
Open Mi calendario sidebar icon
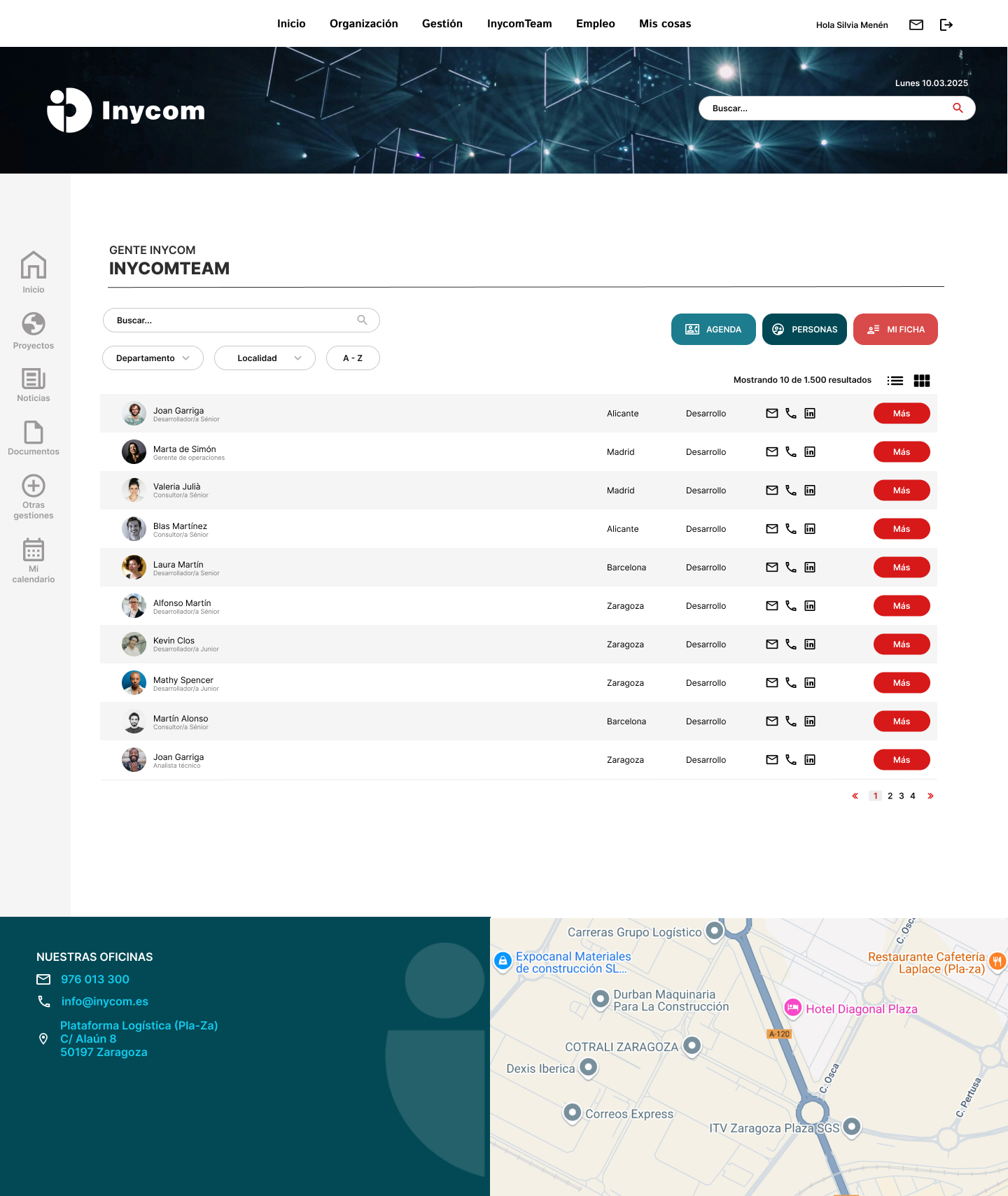34,560
